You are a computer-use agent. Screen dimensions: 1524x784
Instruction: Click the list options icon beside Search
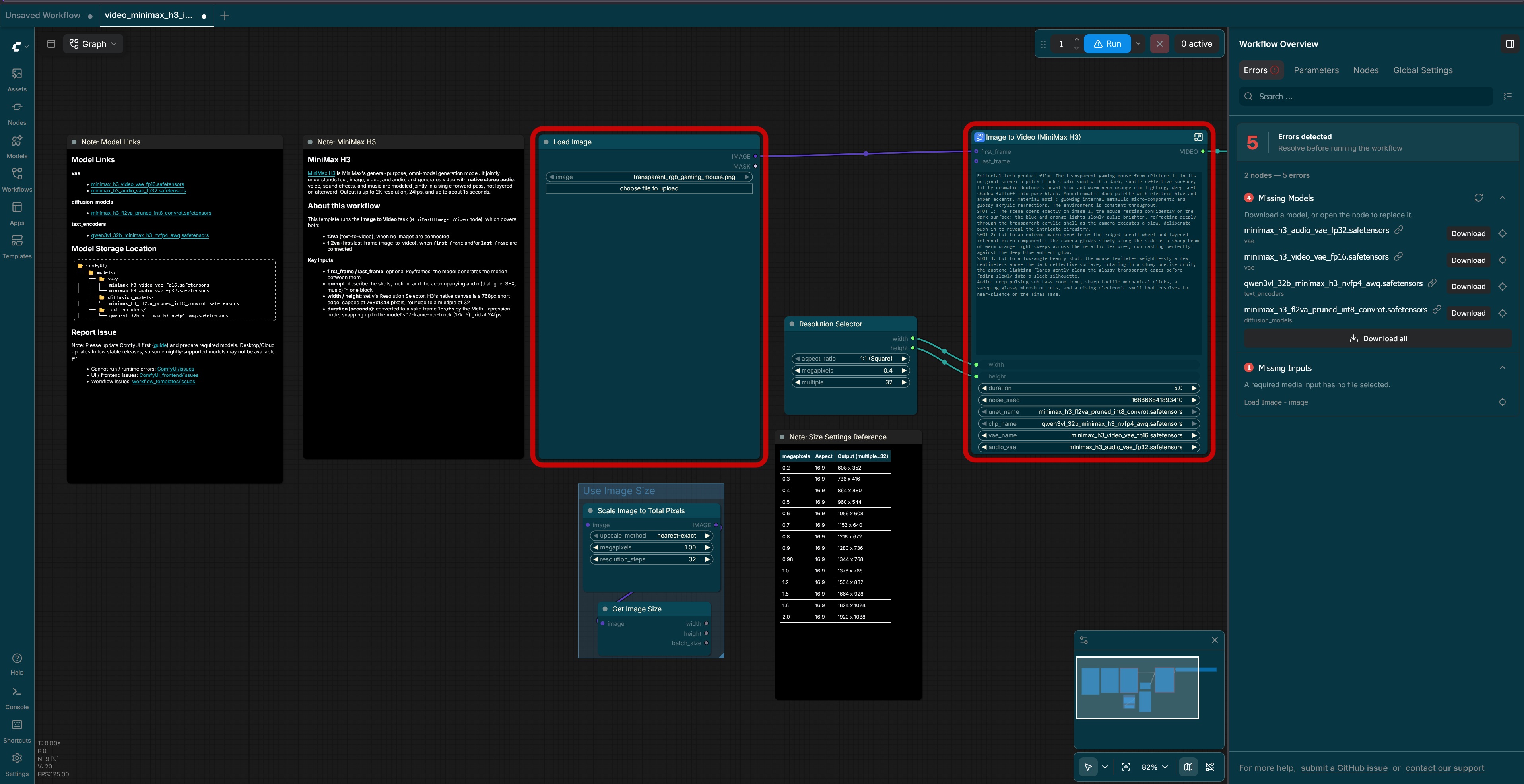coord(1507,97)
